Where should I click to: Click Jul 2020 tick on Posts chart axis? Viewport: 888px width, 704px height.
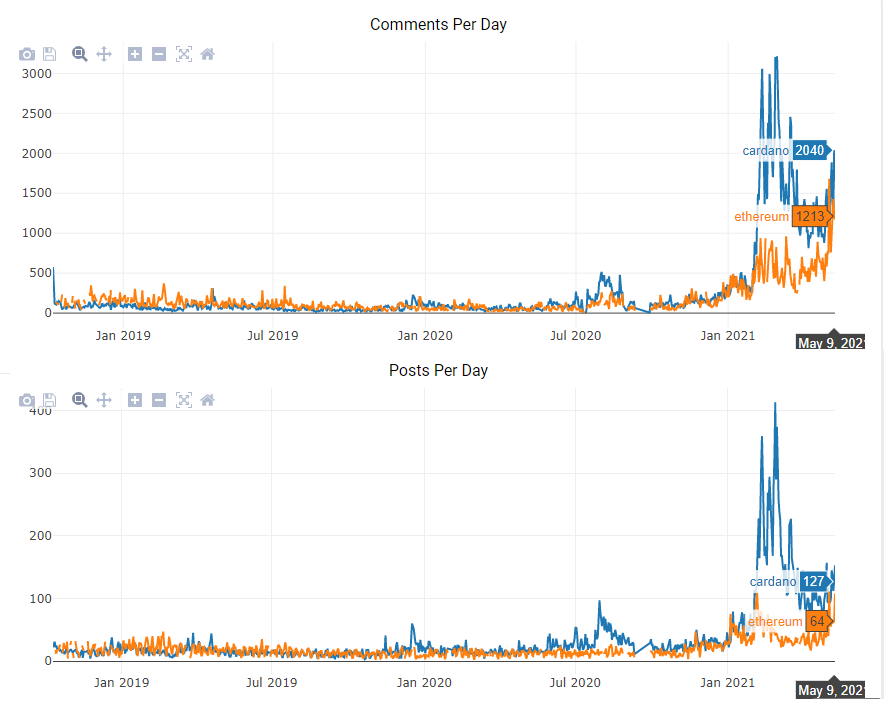[x=575, y=682]
